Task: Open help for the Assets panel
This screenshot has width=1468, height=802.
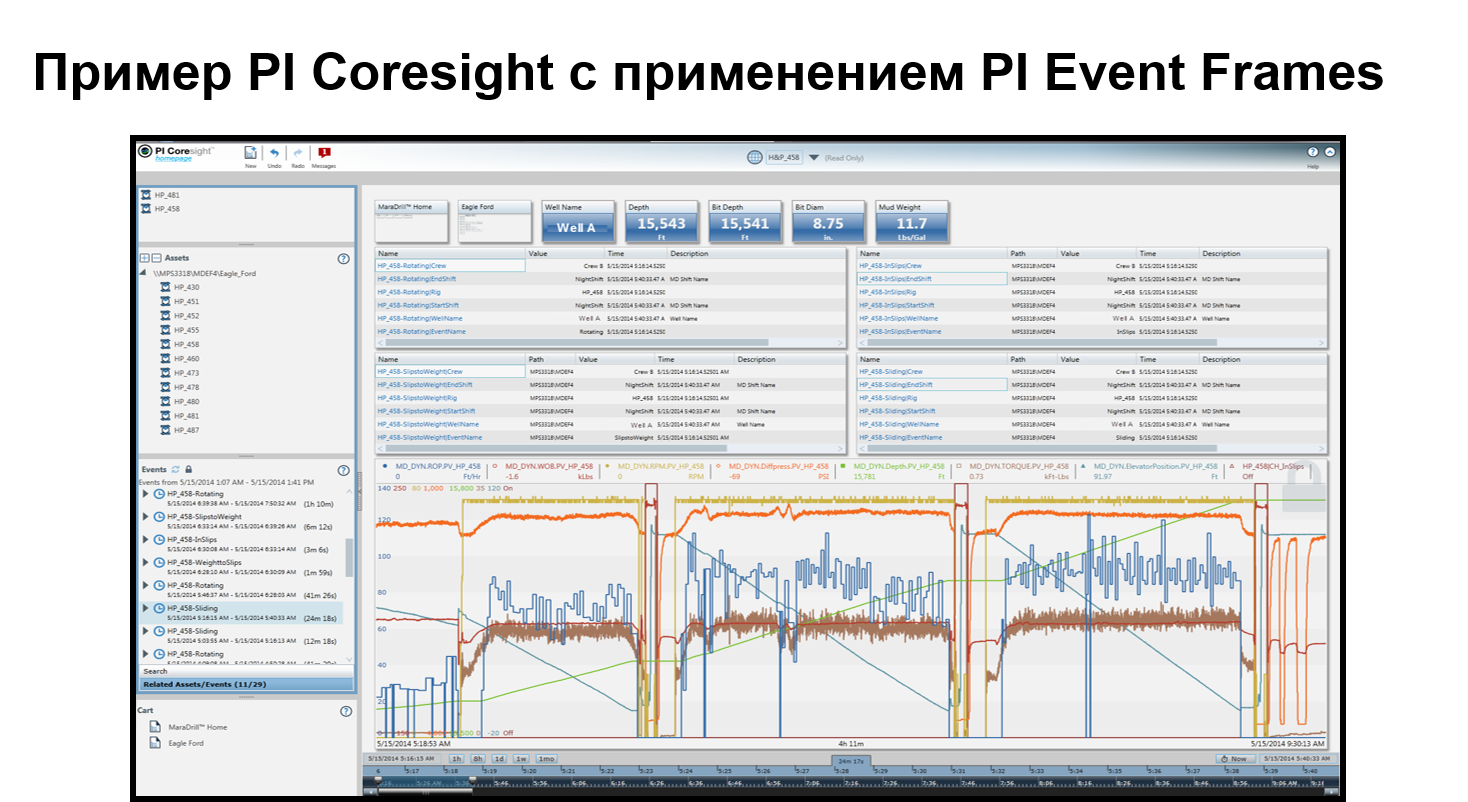Action: (x=344, y=258)
